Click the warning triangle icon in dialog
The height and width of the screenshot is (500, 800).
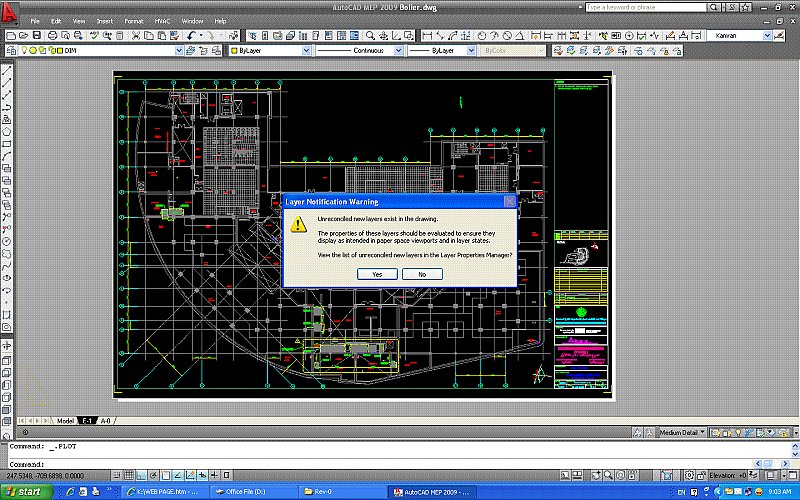(x=298, y=226)
